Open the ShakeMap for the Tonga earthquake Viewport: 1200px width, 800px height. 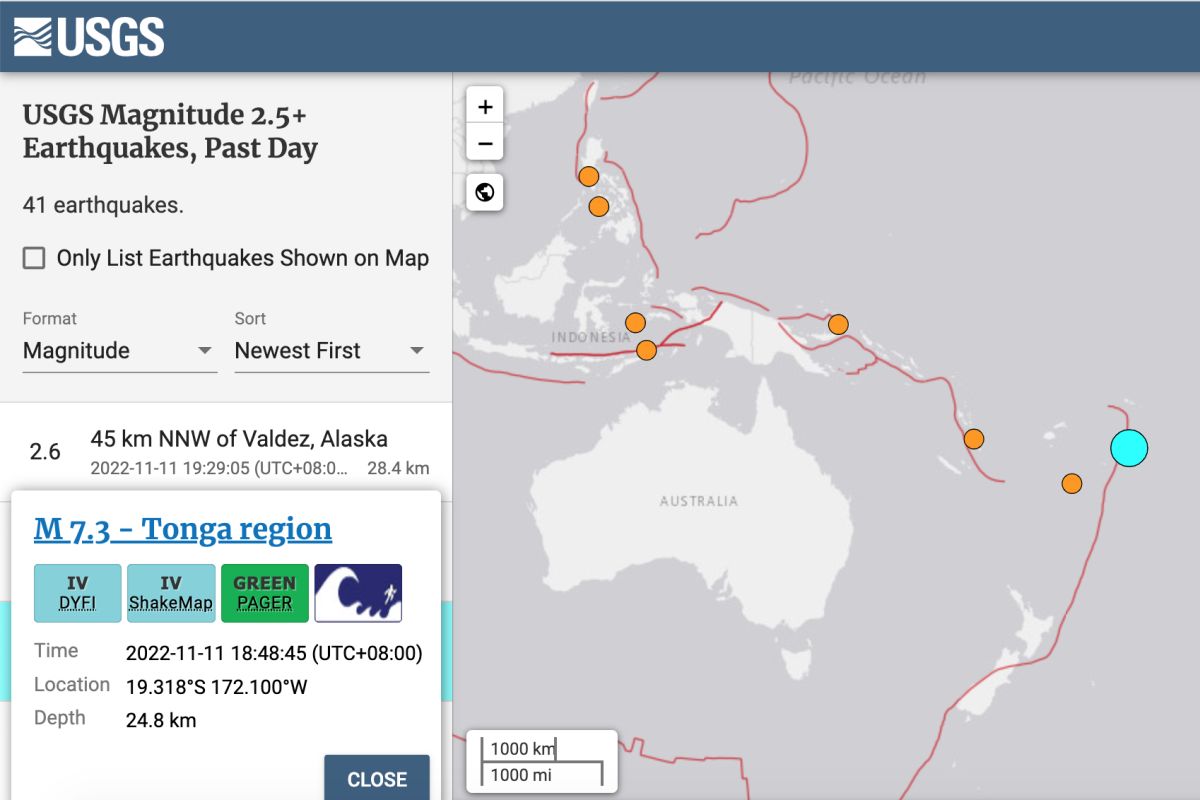tap(171, 593)
